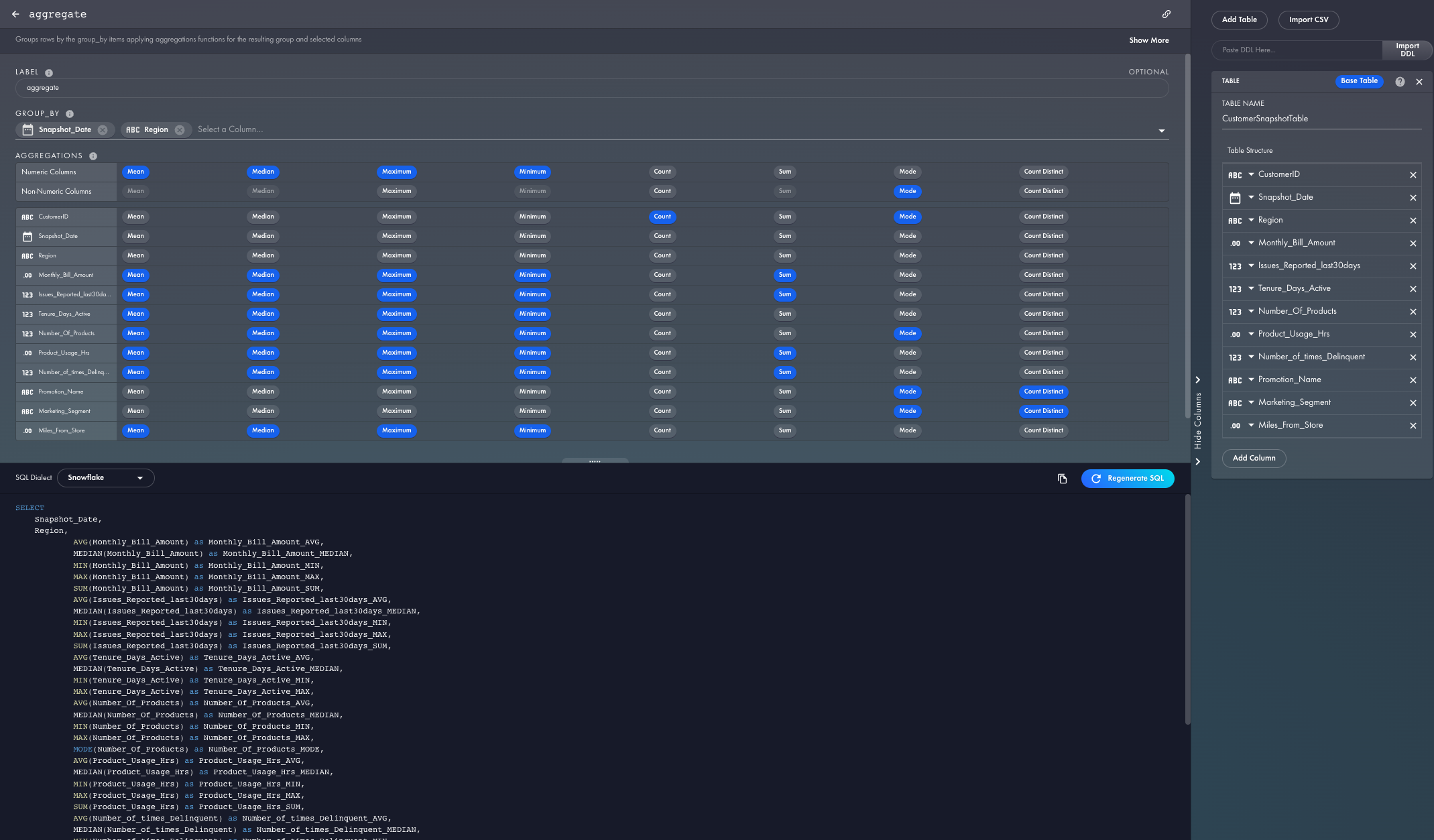Delete CustomerID column from the table structure

[x=1413, y=175]
